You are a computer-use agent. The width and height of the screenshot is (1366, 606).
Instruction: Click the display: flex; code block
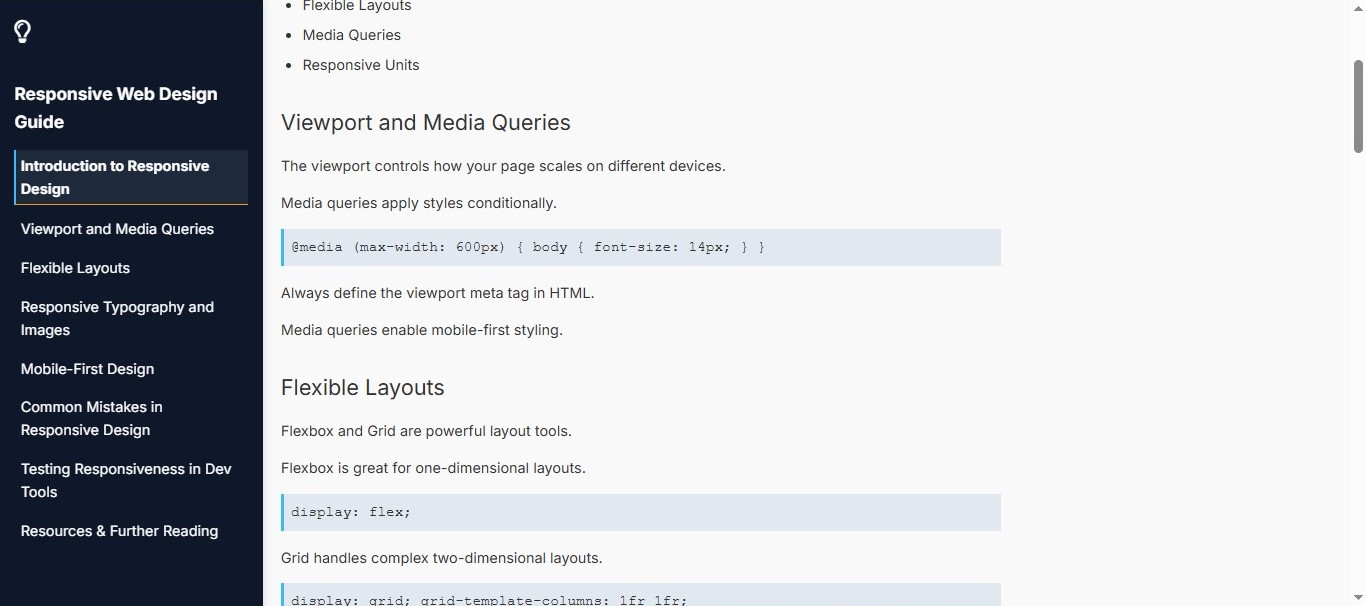641,512
